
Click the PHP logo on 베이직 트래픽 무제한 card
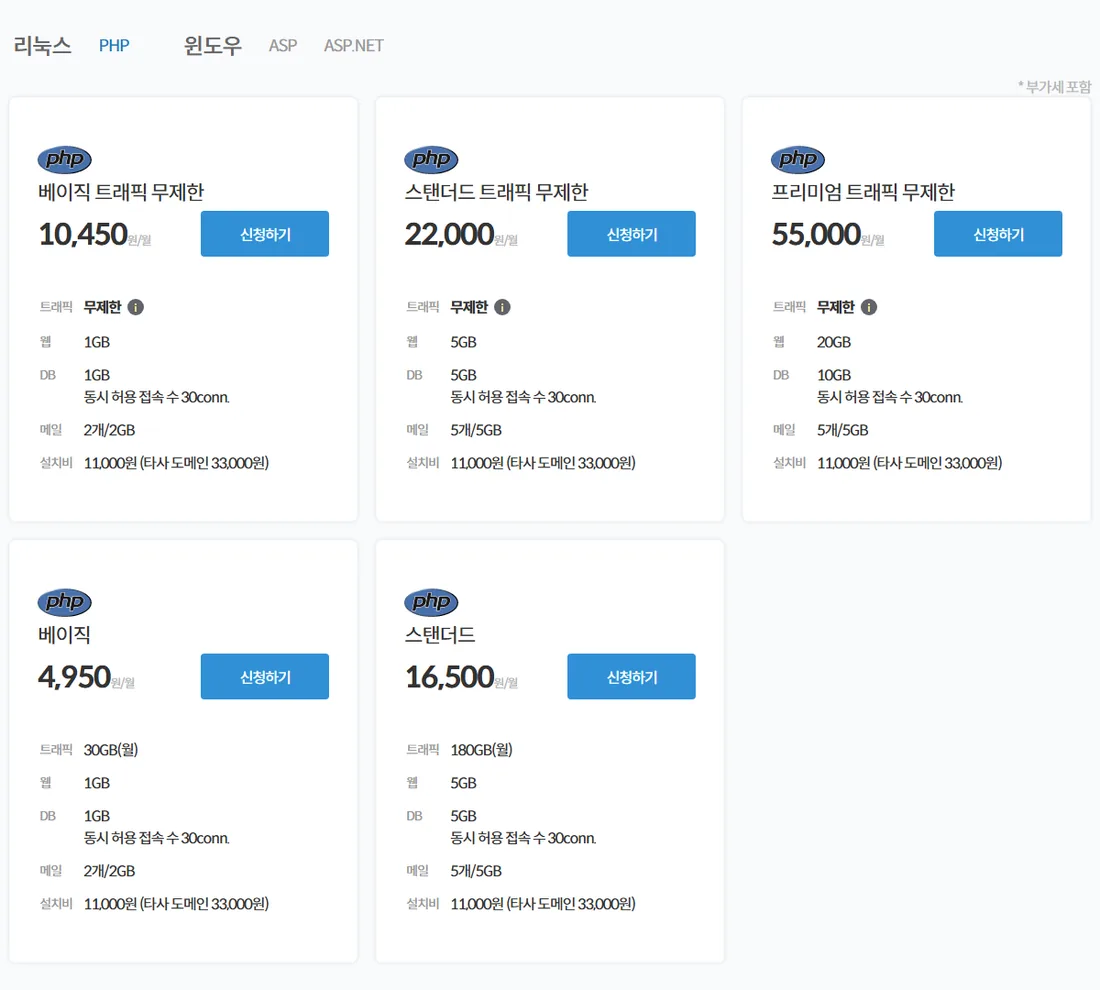coord(65,159)
